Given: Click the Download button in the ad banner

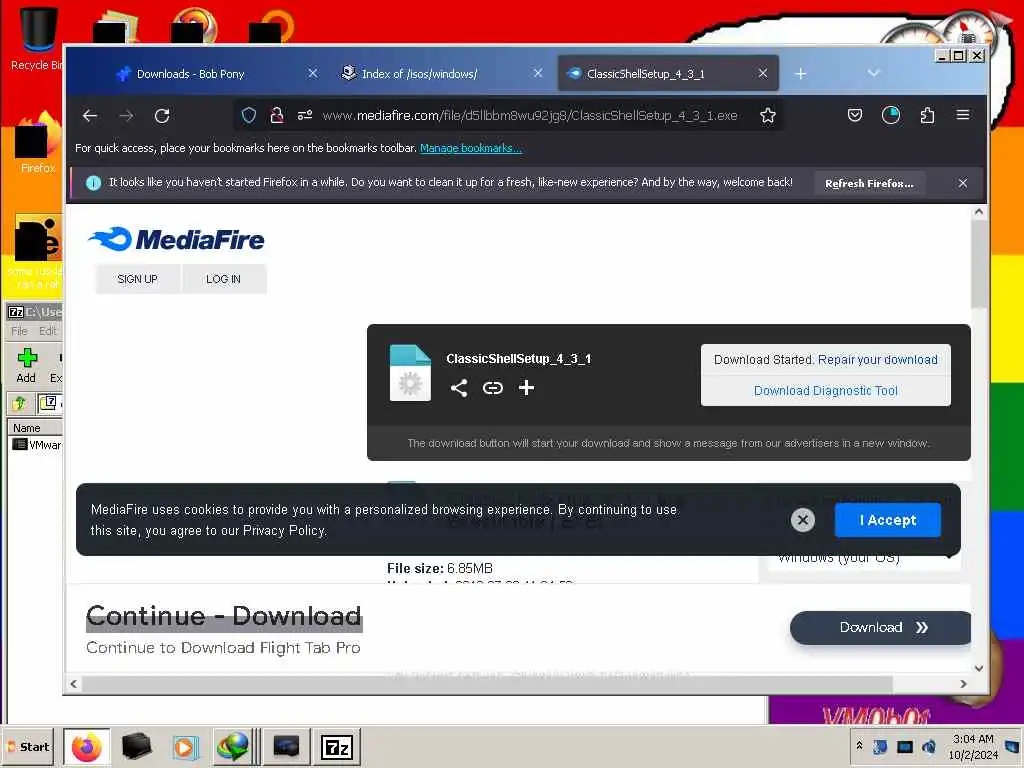Looking at the screenshot, I should click(x=880, y=628).
